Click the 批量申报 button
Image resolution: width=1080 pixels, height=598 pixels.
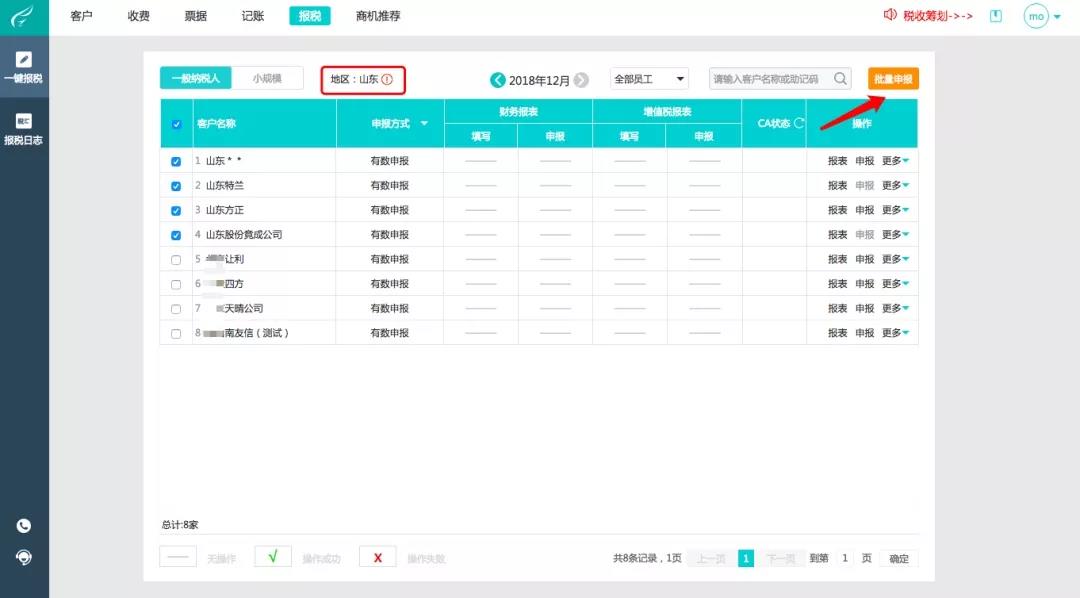point(893,79)
